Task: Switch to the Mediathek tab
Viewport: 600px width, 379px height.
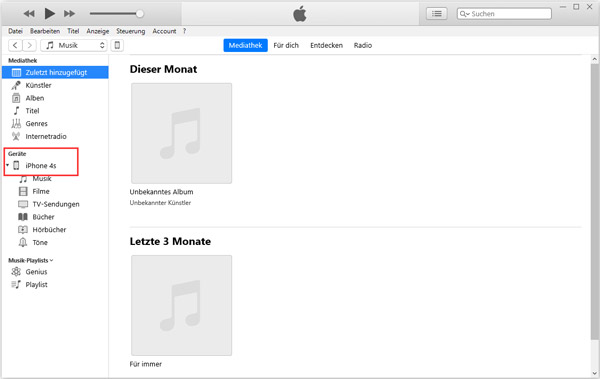Action: tap(245, 45)
